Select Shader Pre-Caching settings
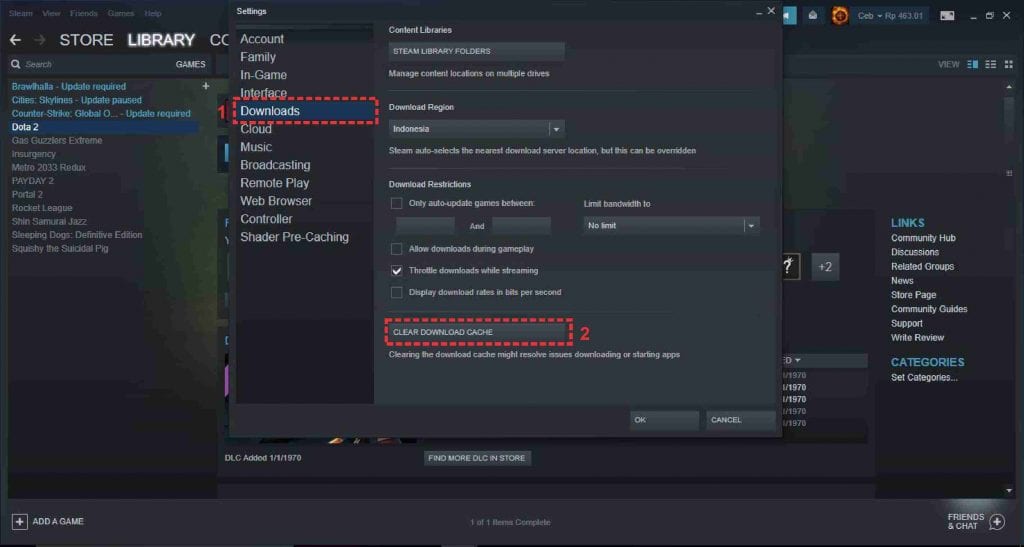The height and width of the screenshot is (547, 1024). [x=294, y=237]
